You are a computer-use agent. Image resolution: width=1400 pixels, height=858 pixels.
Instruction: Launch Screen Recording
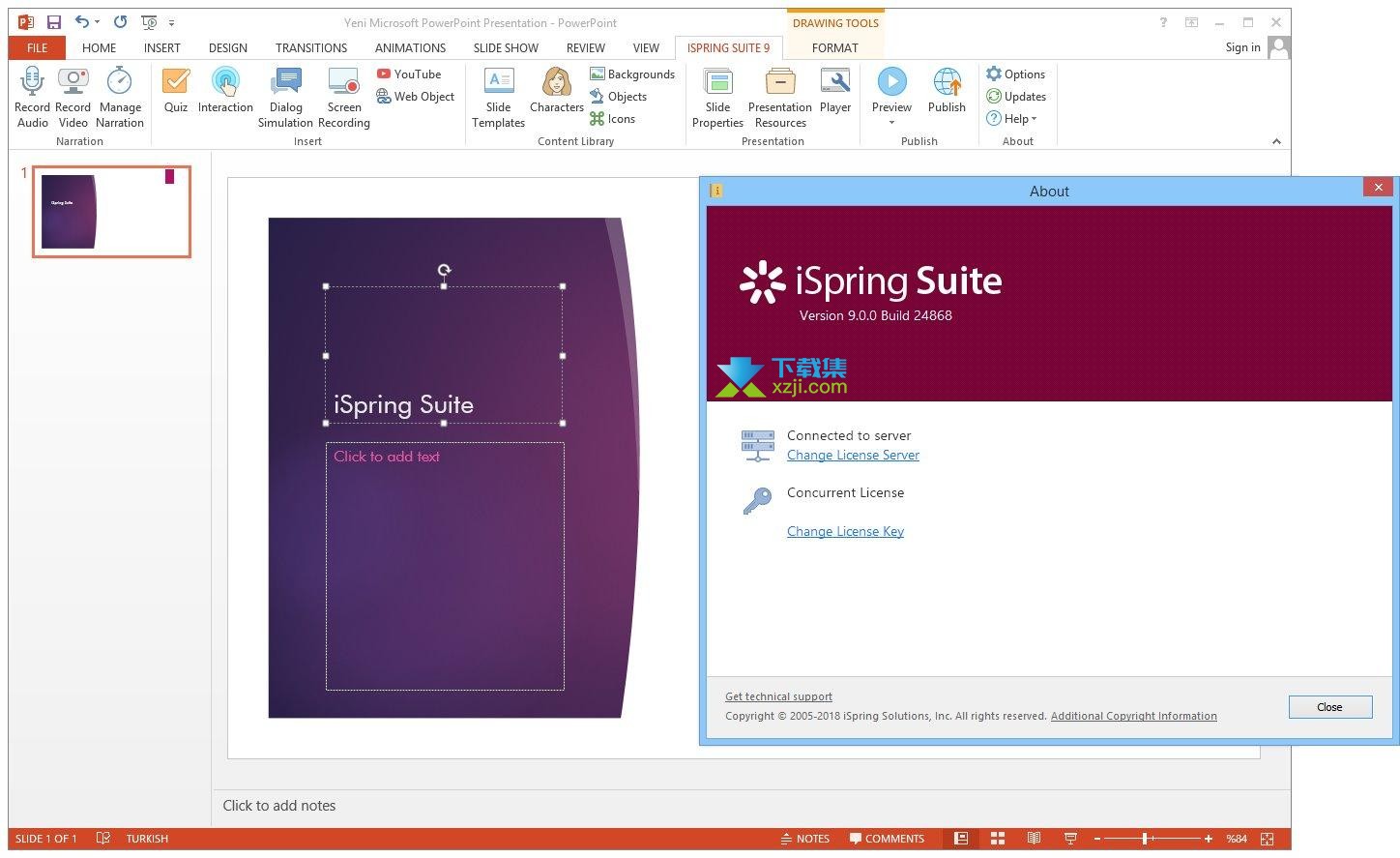pos(344,97)
